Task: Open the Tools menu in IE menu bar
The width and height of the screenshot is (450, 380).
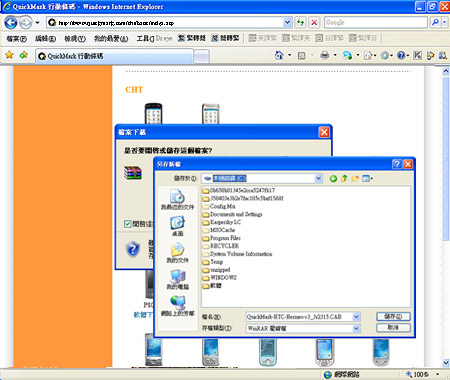Action: point(145,39)
